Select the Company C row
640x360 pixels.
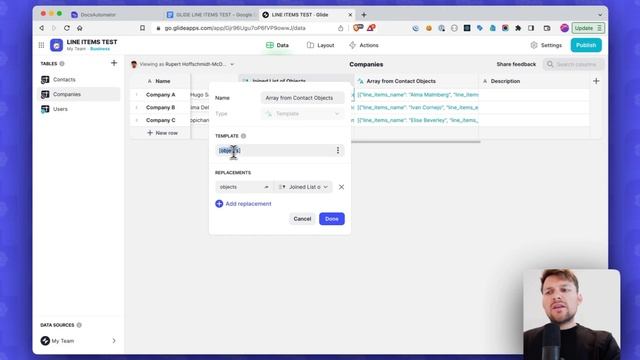point(160,120)
